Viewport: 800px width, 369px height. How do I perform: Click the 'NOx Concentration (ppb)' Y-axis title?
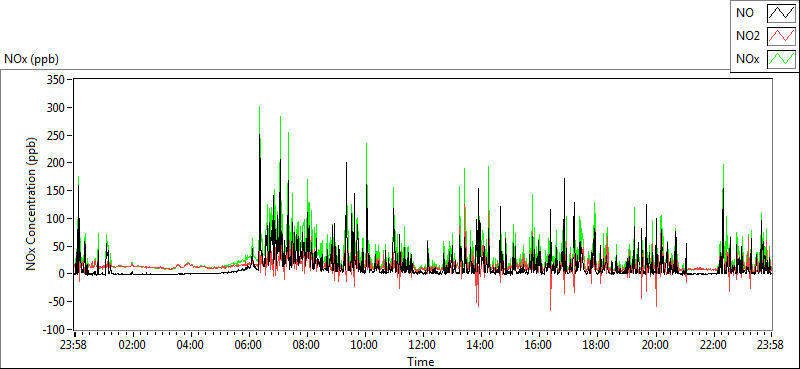(x=32, y=203)
